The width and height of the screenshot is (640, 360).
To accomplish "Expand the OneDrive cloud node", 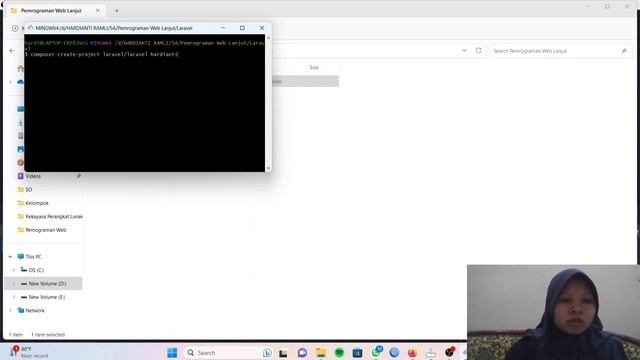I will click(x=10, y=82).
